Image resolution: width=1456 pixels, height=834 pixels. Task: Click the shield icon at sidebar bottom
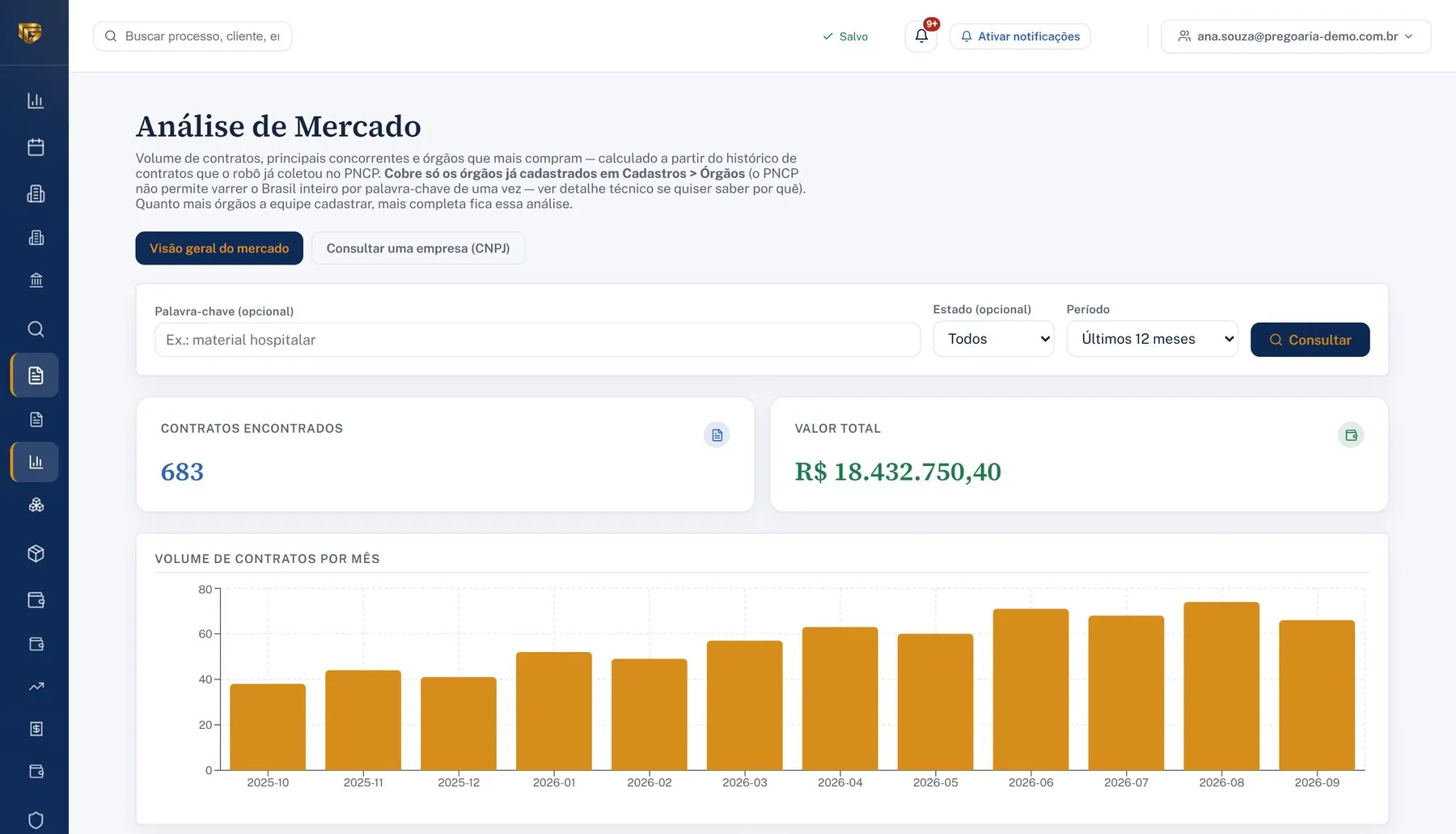[36, 820]
